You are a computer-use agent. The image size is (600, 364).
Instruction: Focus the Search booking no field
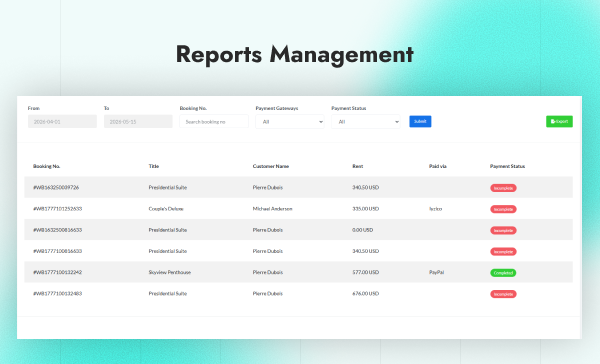tap(214, 122)
